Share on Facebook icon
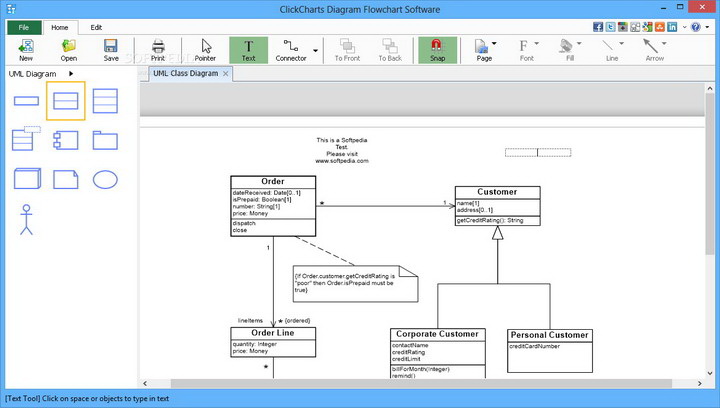This screenshot has height=408, width=720. coord(598,27)
